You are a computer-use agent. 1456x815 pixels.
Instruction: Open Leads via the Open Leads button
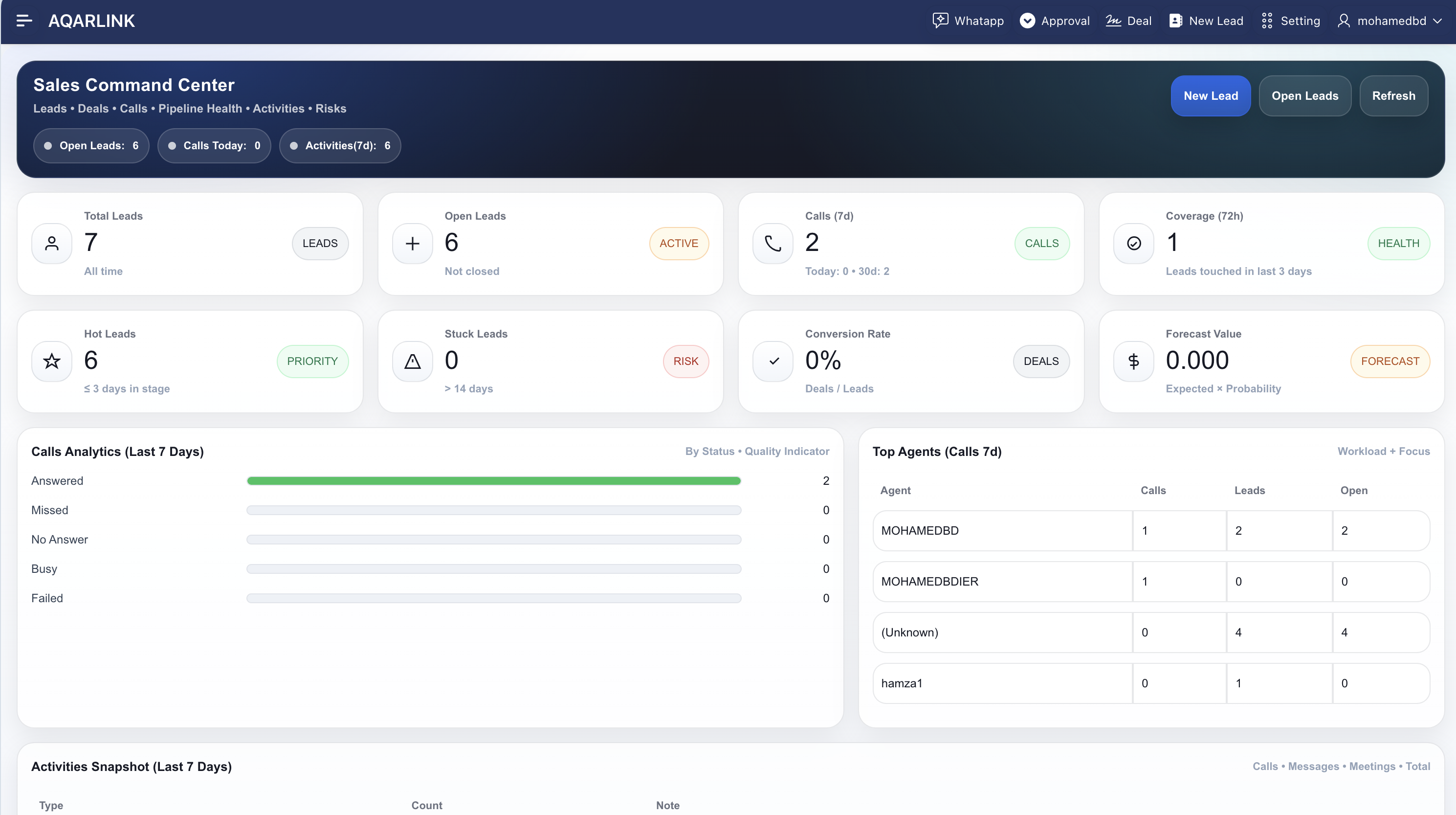pos(1305,95)
